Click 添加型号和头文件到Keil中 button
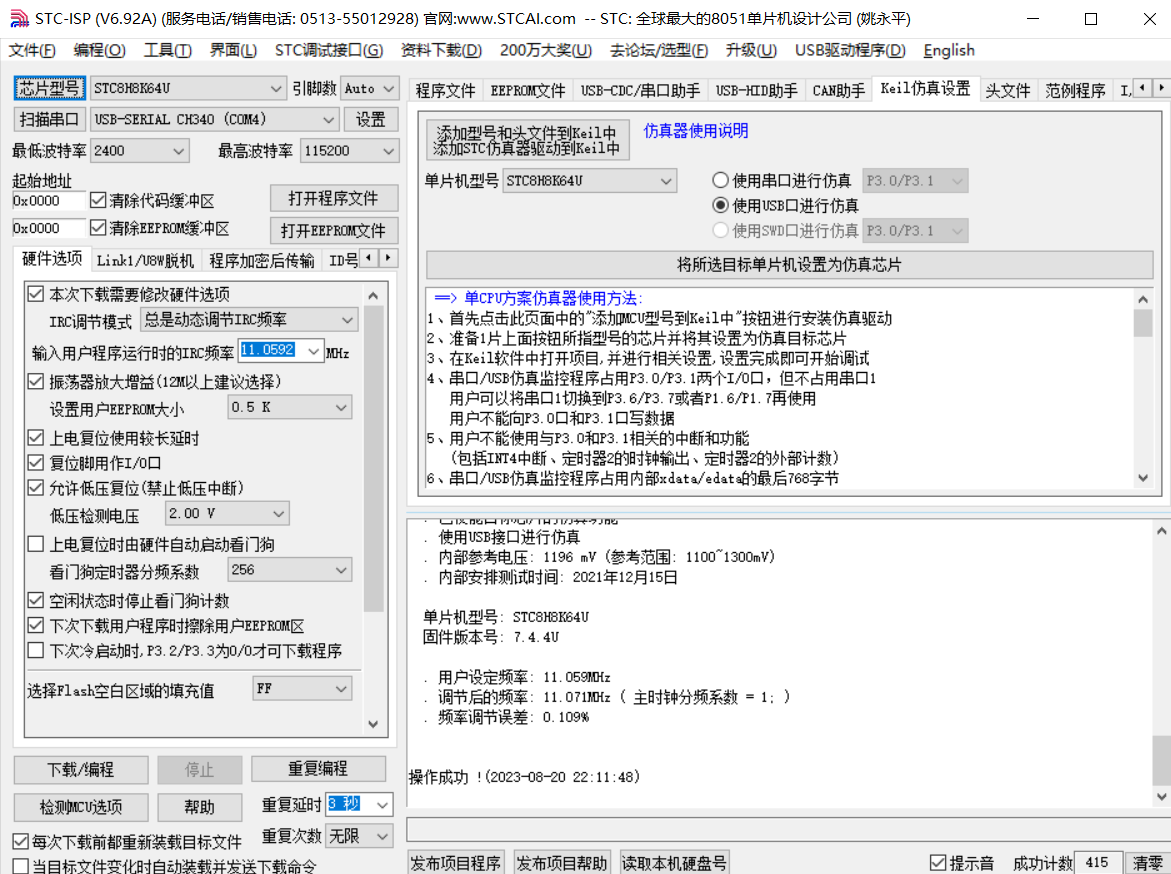Image resolution: width=1171 pixels, height=874 pixels. pyautogui.click(x=527, y=140)
